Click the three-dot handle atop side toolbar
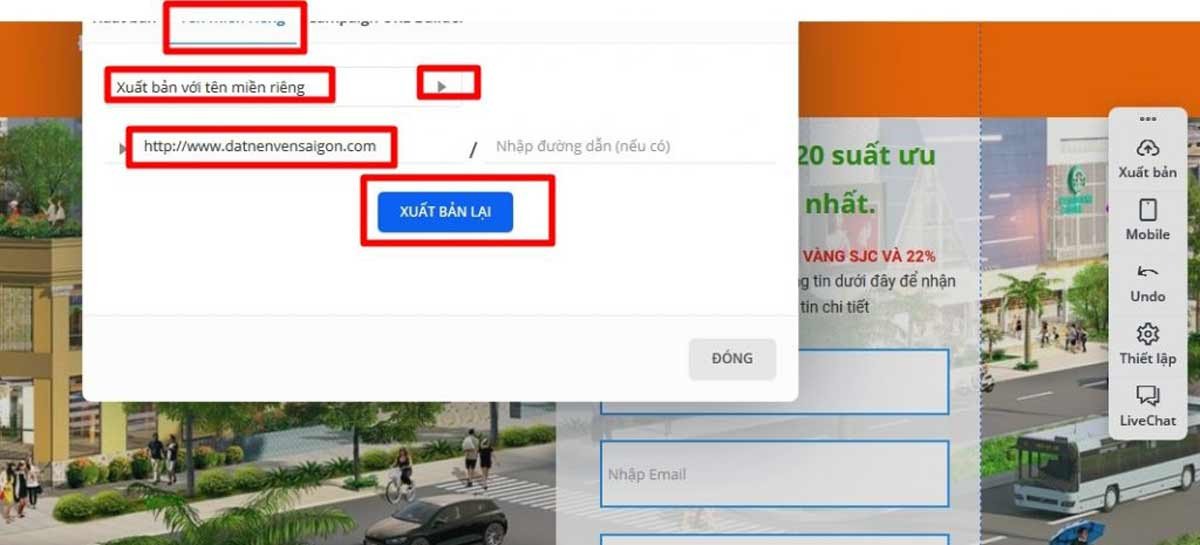Image resolution: width=1200 pixels, height=545 pixels. click(x=1148, y=119)
